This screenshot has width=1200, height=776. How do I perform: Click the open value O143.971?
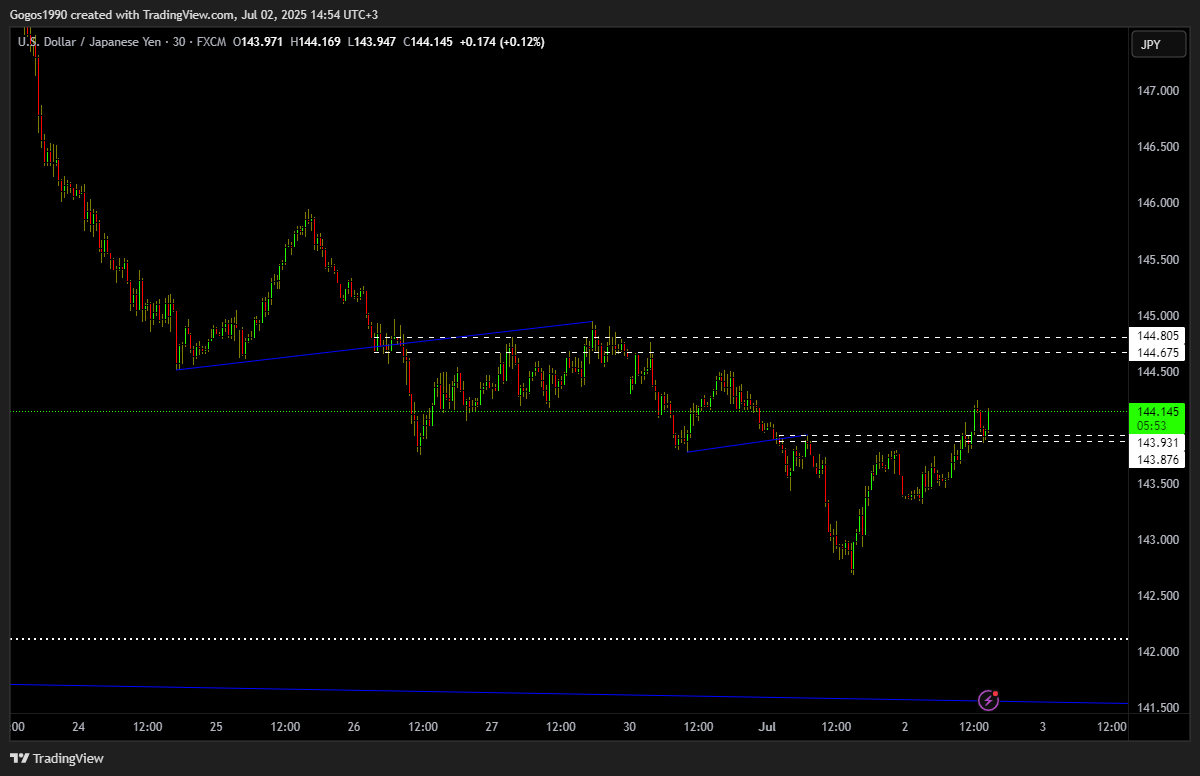pos(258,42)
